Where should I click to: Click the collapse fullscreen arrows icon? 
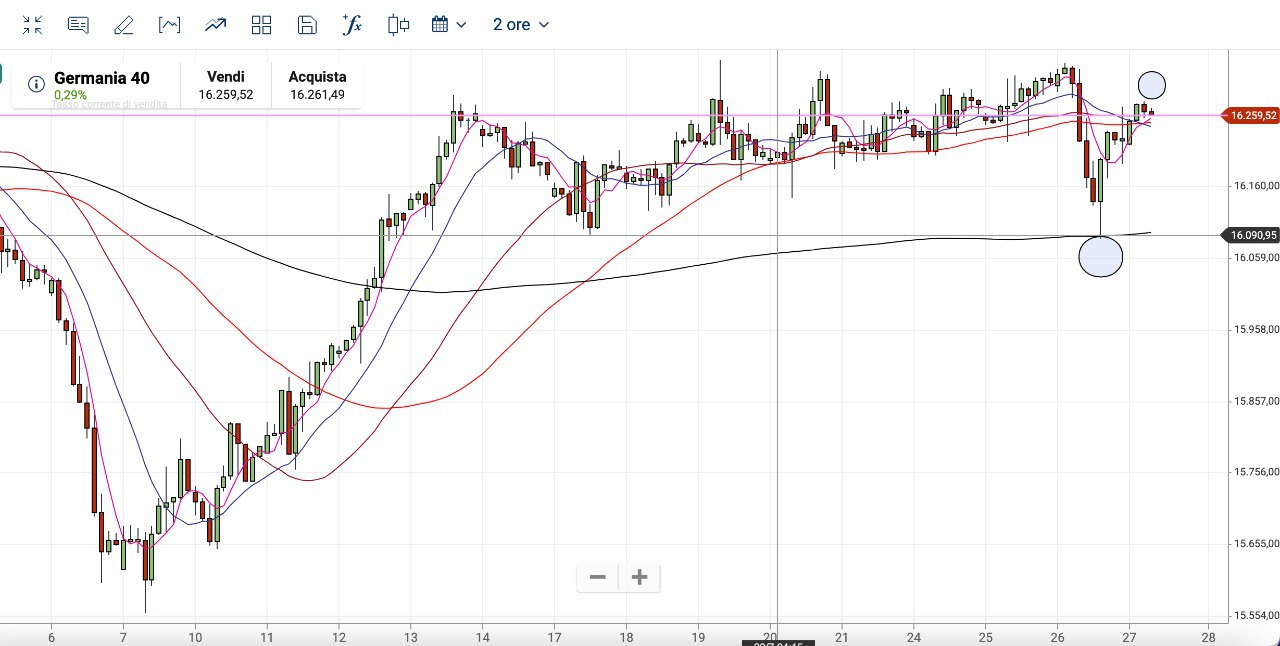tap(33, 25)
